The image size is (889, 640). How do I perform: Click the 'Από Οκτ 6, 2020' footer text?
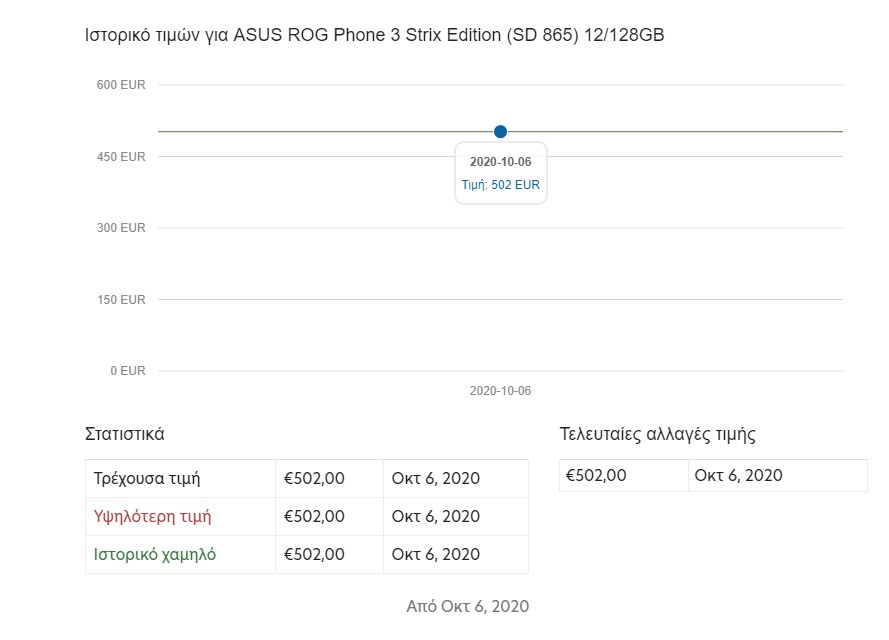coord(468,607)
